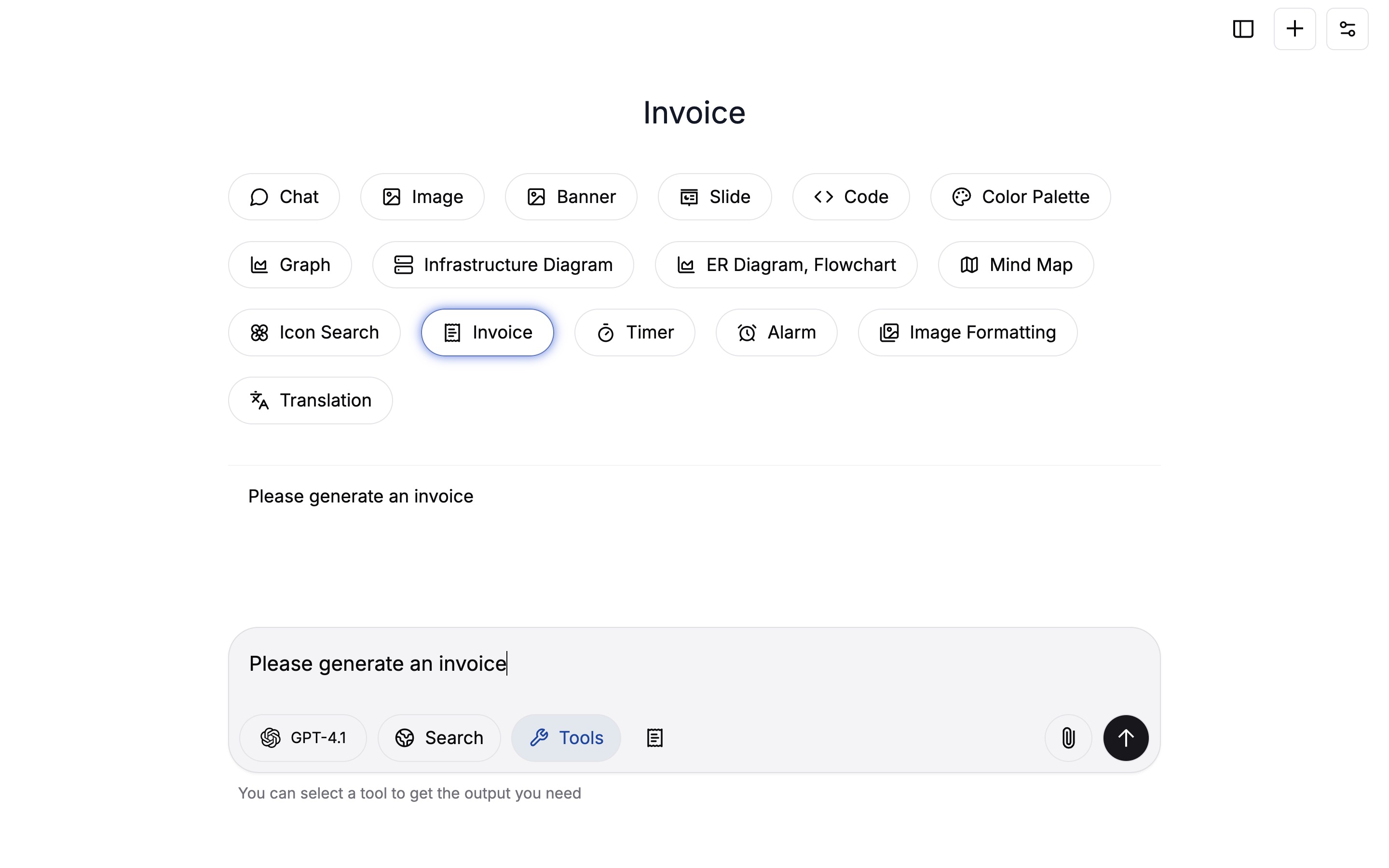The image size is (1389, 868).
Task: Open the settings sliders icon
Action: pyautogui.click(x=1347, y=29)
